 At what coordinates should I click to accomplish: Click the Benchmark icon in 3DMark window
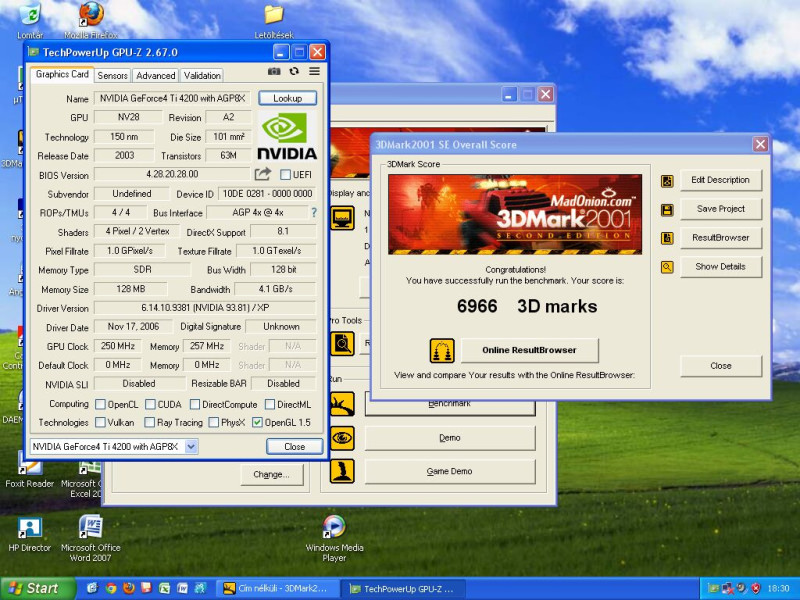(x=342, y=405)
